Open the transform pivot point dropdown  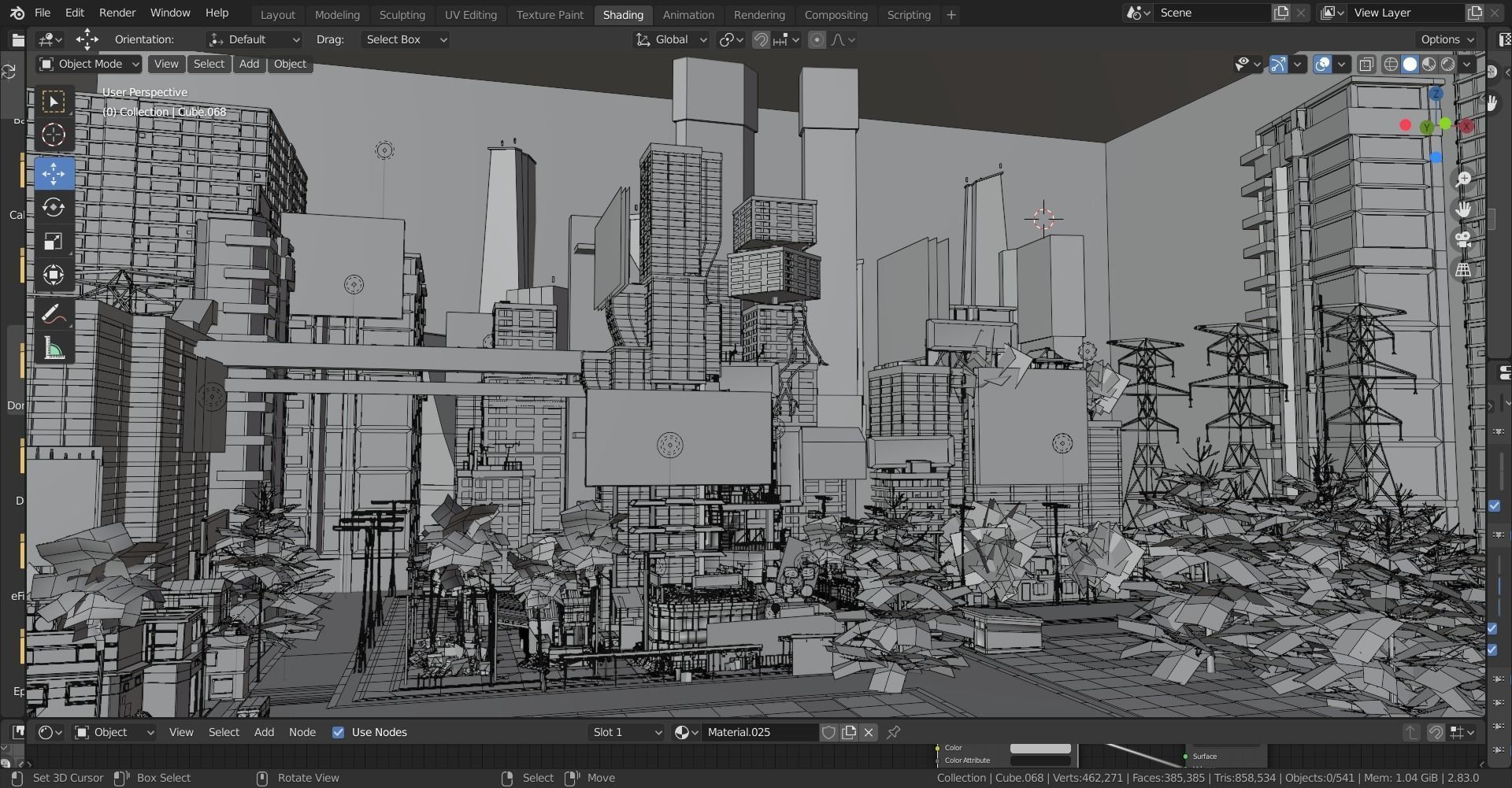coord(732,40)
